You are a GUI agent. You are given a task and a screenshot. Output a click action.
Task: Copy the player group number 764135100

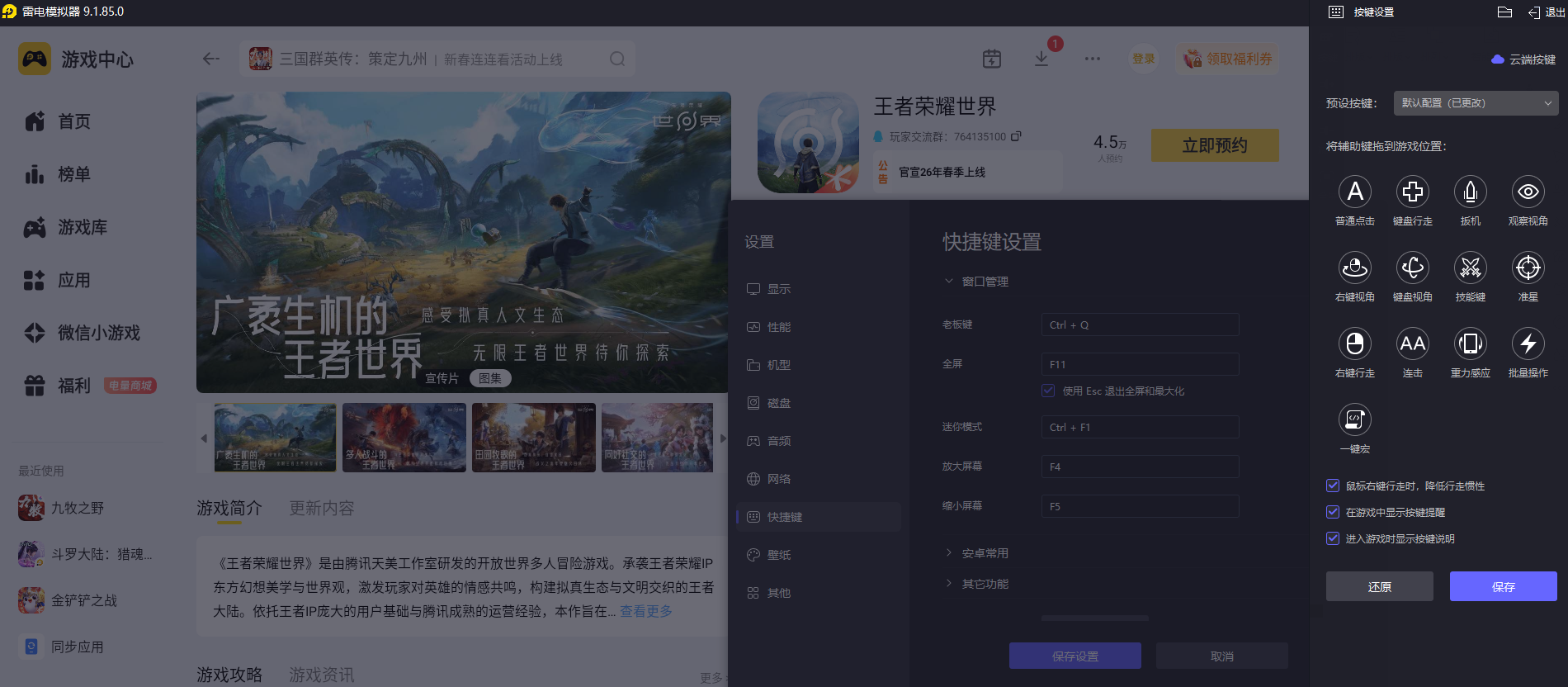click(1016, 136)
